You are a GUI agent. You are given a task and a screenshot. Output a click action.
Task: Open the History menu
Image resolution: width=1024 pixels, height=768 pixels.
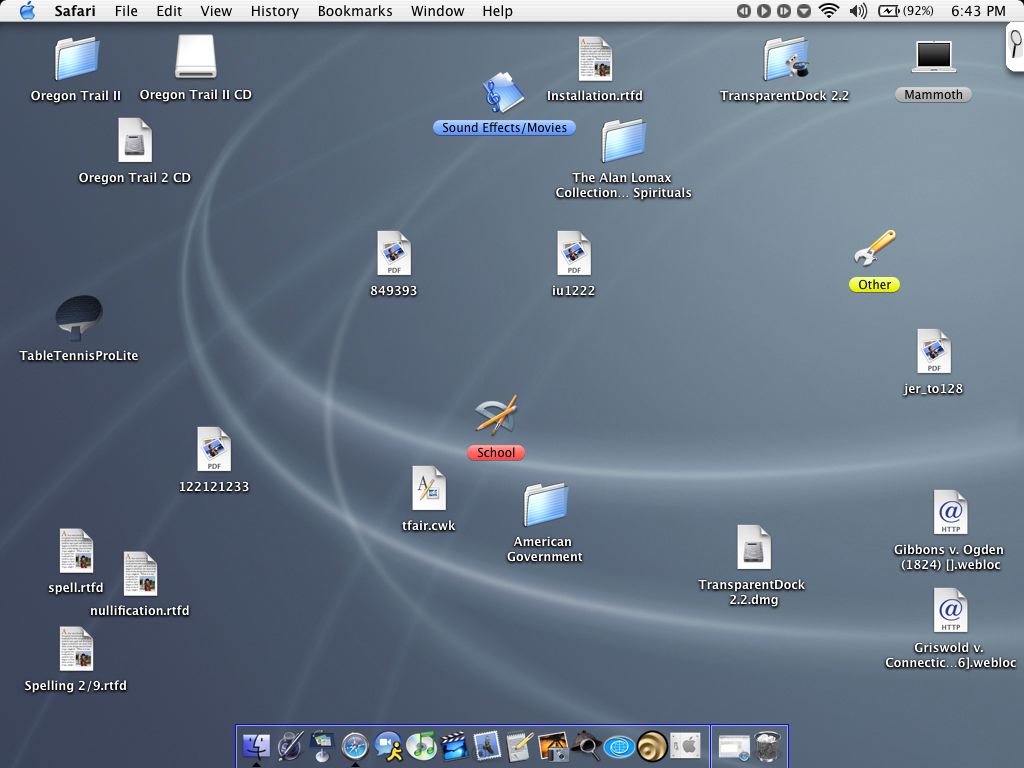point(274,11)
